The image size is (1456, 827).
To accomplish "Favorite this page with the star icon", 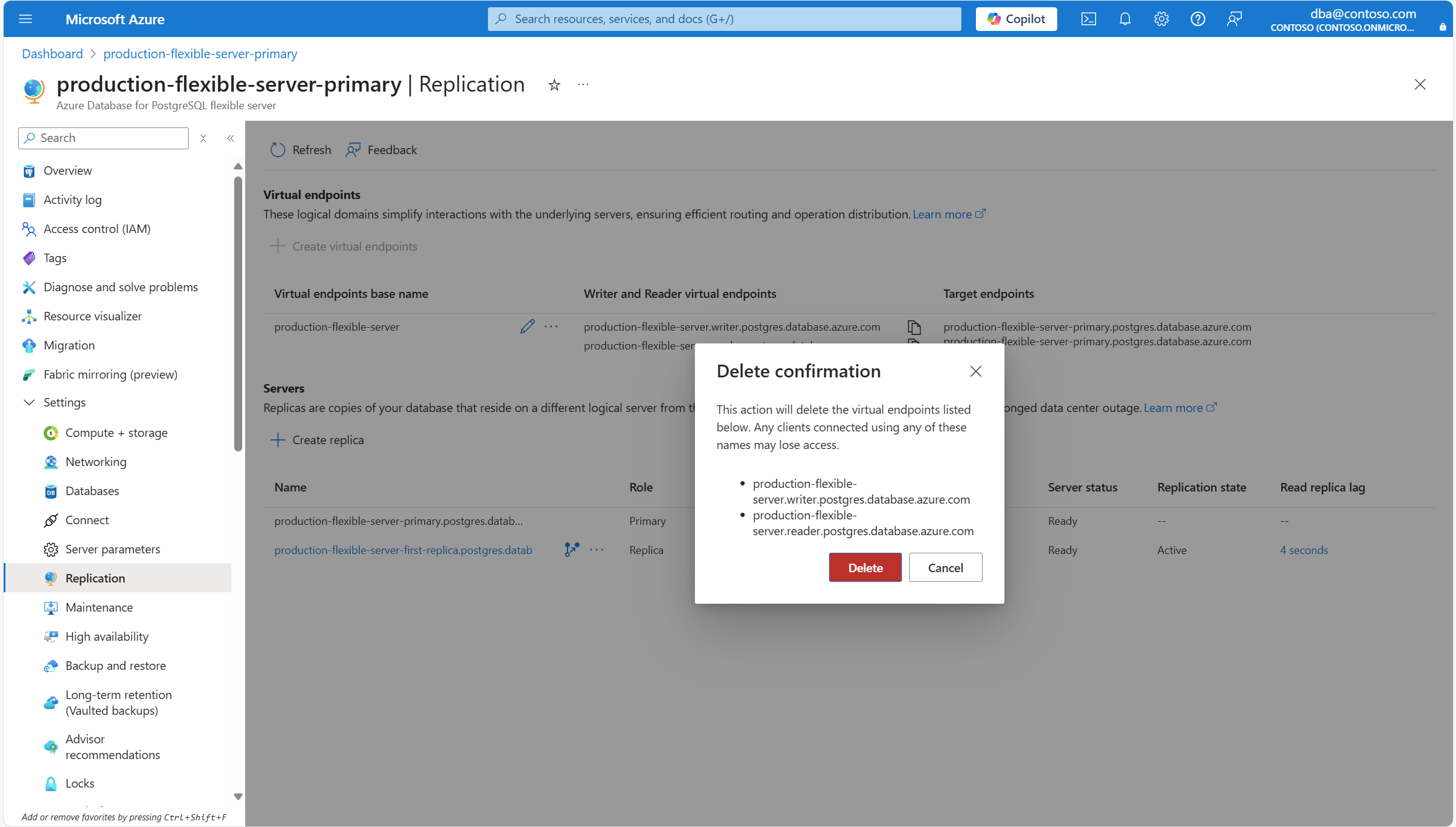I will tap(554, 85).
